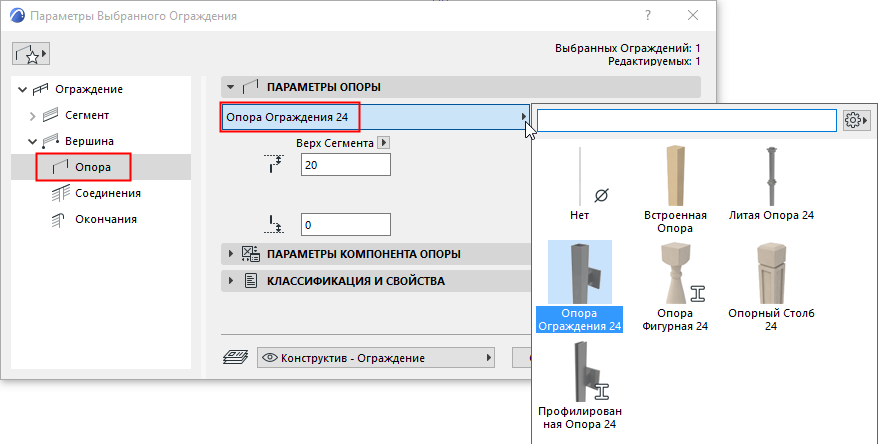Choose the Нет post option
Viewport: 878px width, 444px height.
(580, 183)
